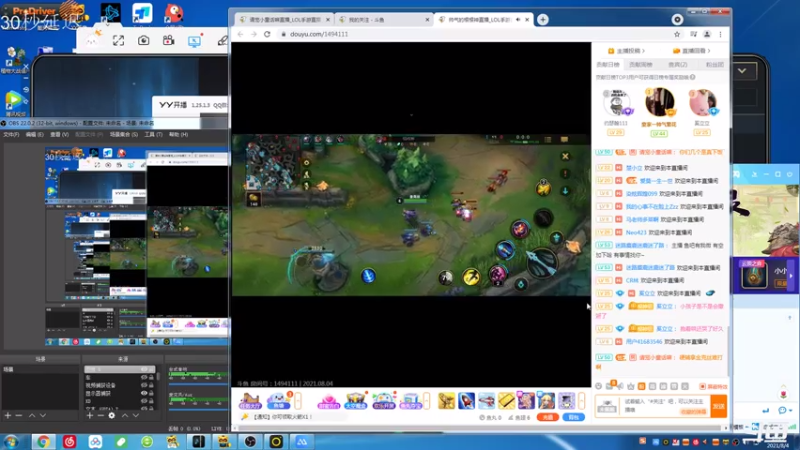Click browser horizontal scrollbar
The height and width of the screenshot is (450, 800).
coord(480,428)
